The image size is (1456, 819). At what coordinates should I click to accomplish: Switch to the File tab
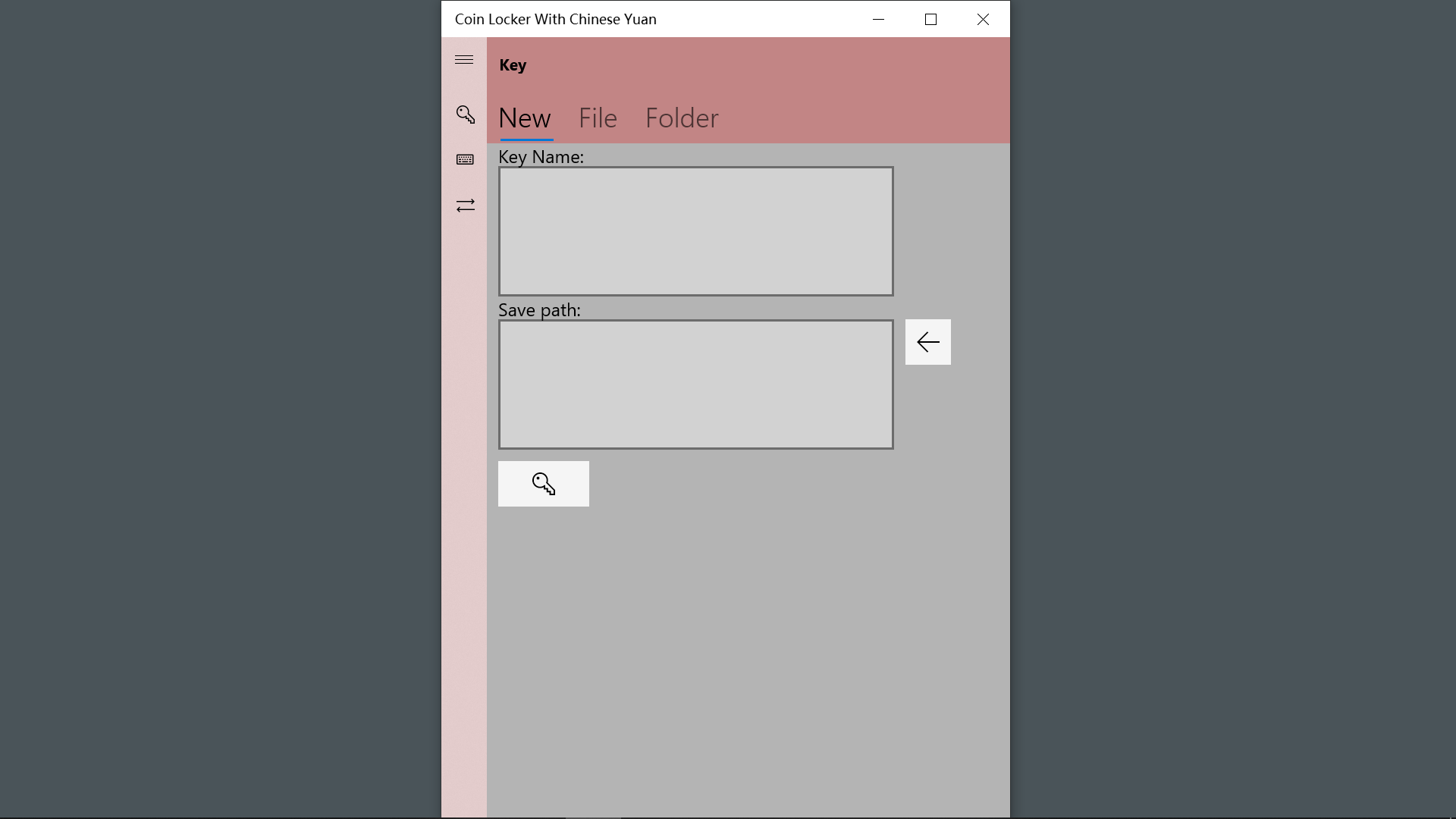point(598,118)
